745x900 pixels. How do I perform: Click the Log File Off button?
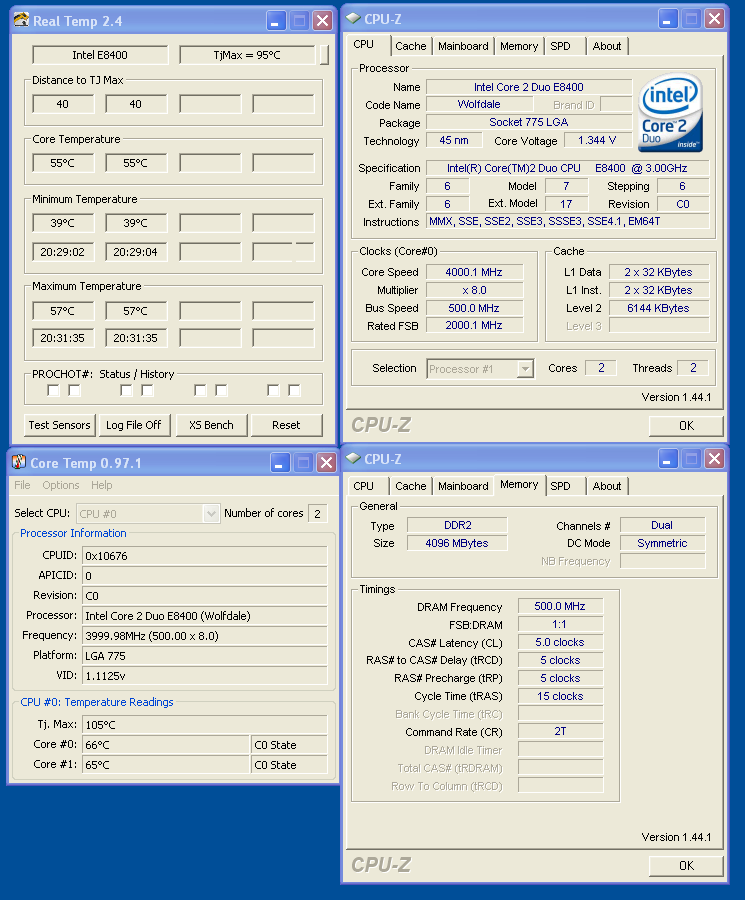tap(134, 425)
